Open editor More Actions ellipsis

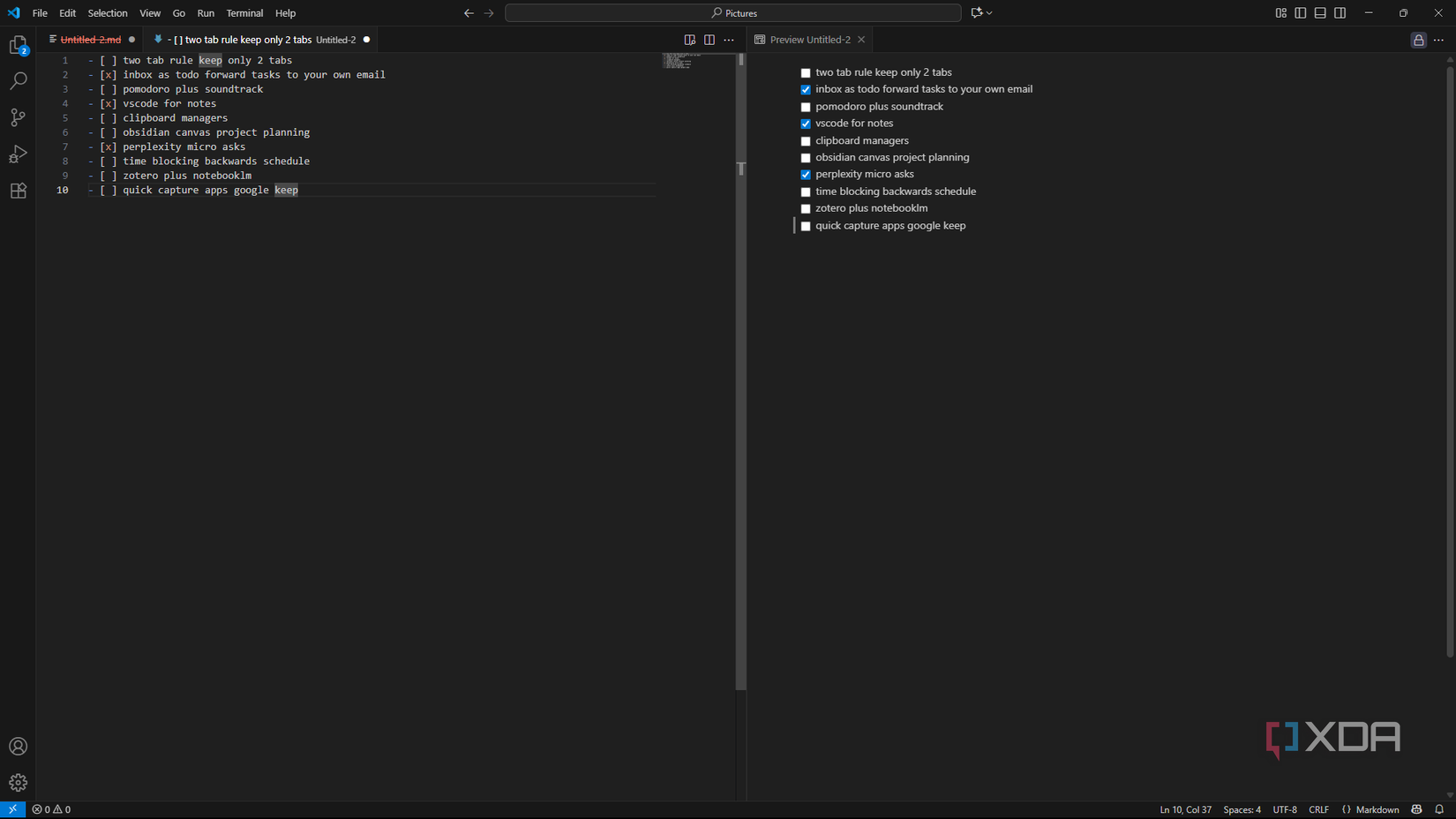729,40
